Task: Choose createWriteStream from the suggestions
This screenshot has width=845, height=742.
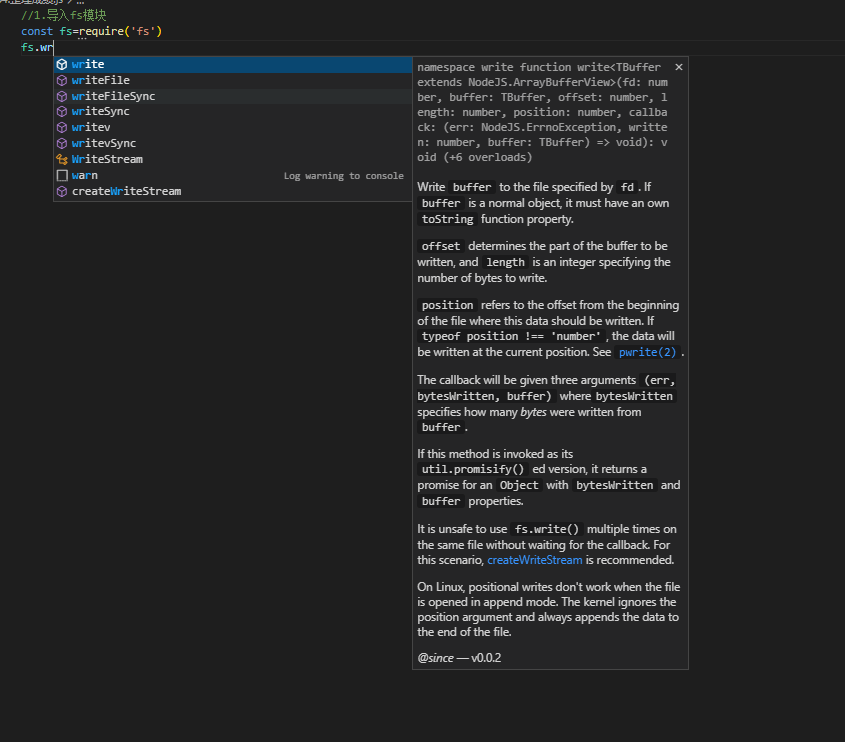Action: (233, 191)
